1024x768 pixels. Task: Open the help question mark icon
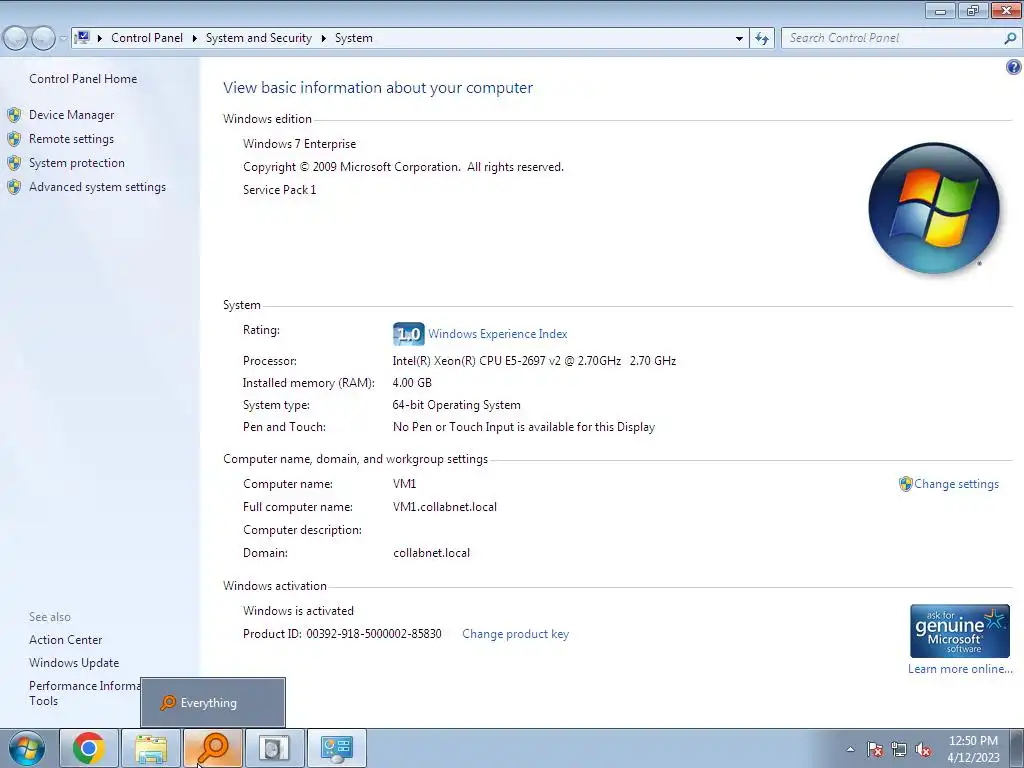1013,67
